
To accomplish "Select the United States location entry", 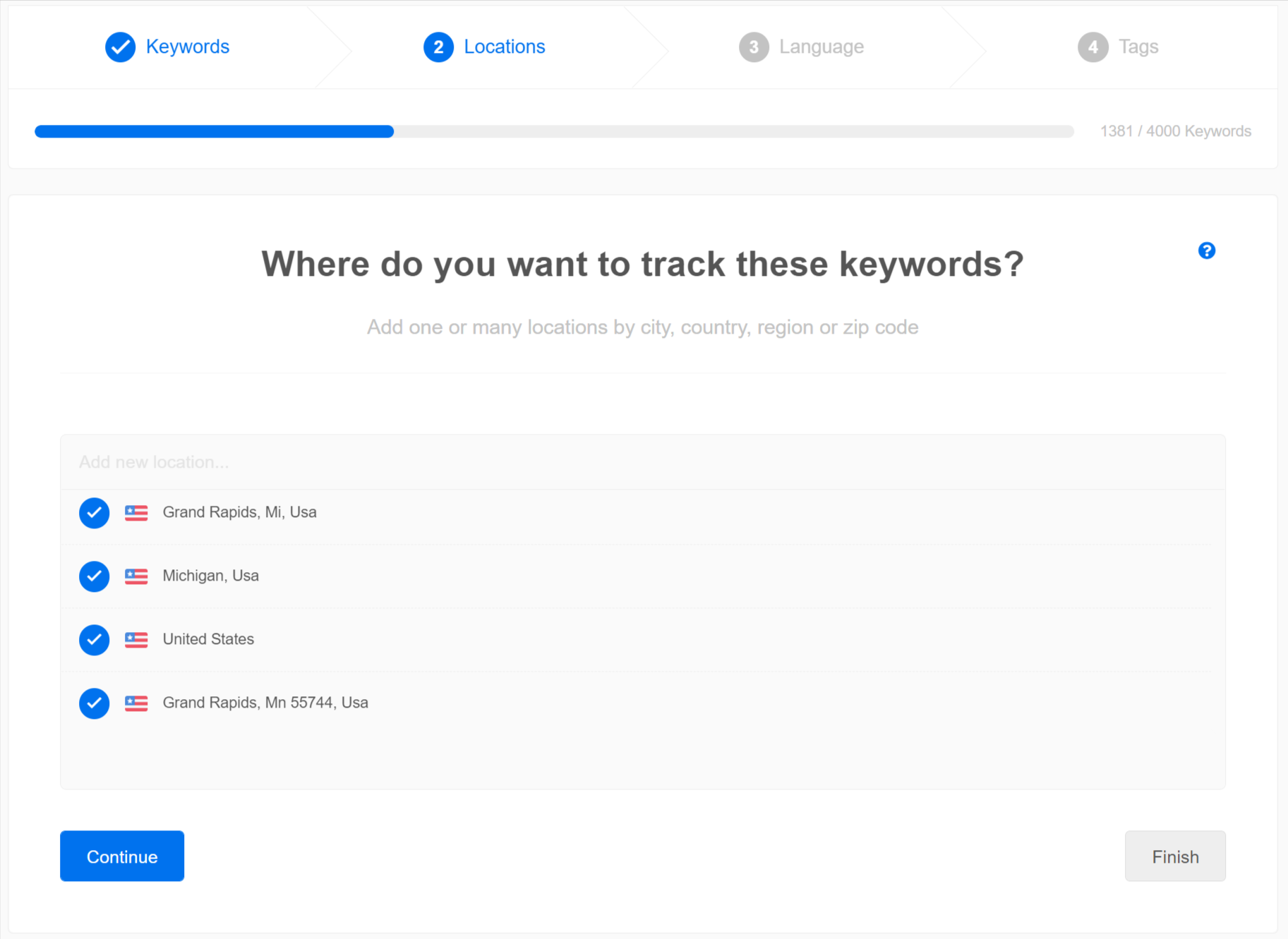I will 208,639.
